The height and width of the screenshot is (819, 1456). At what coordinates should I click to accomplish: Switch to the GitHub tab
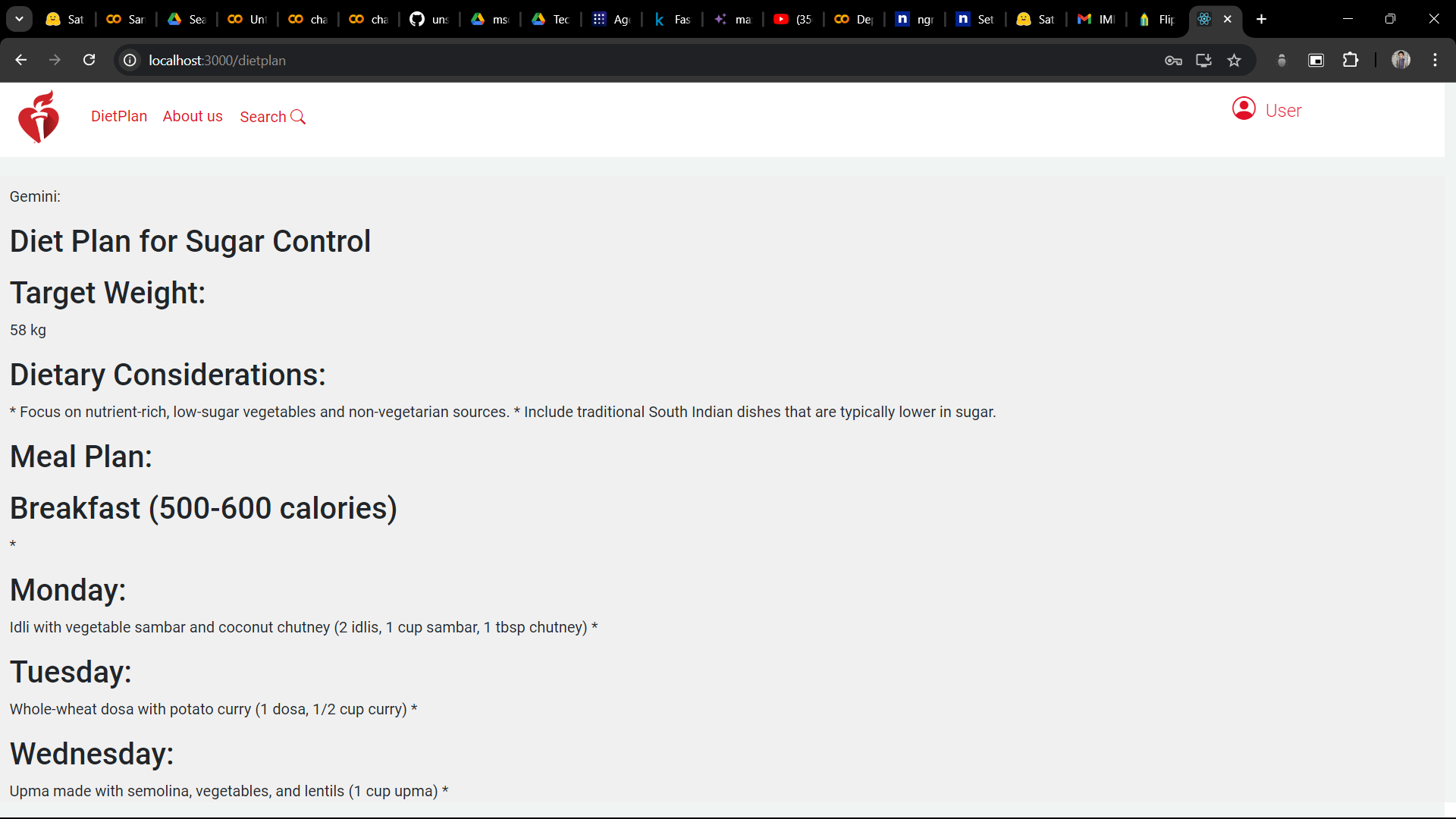click(x=429, y=19)
